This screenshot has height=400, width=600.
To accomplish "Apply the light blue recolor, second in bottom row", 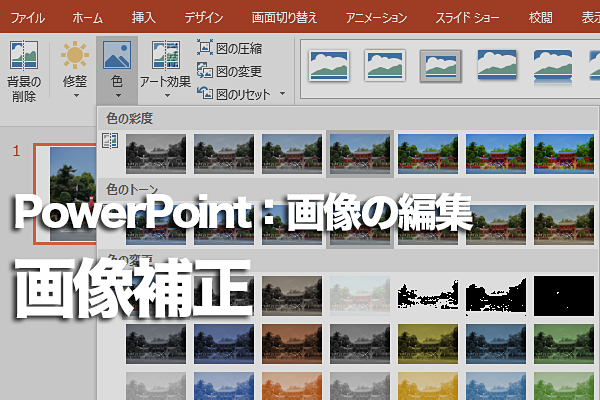I will [224, 386].
